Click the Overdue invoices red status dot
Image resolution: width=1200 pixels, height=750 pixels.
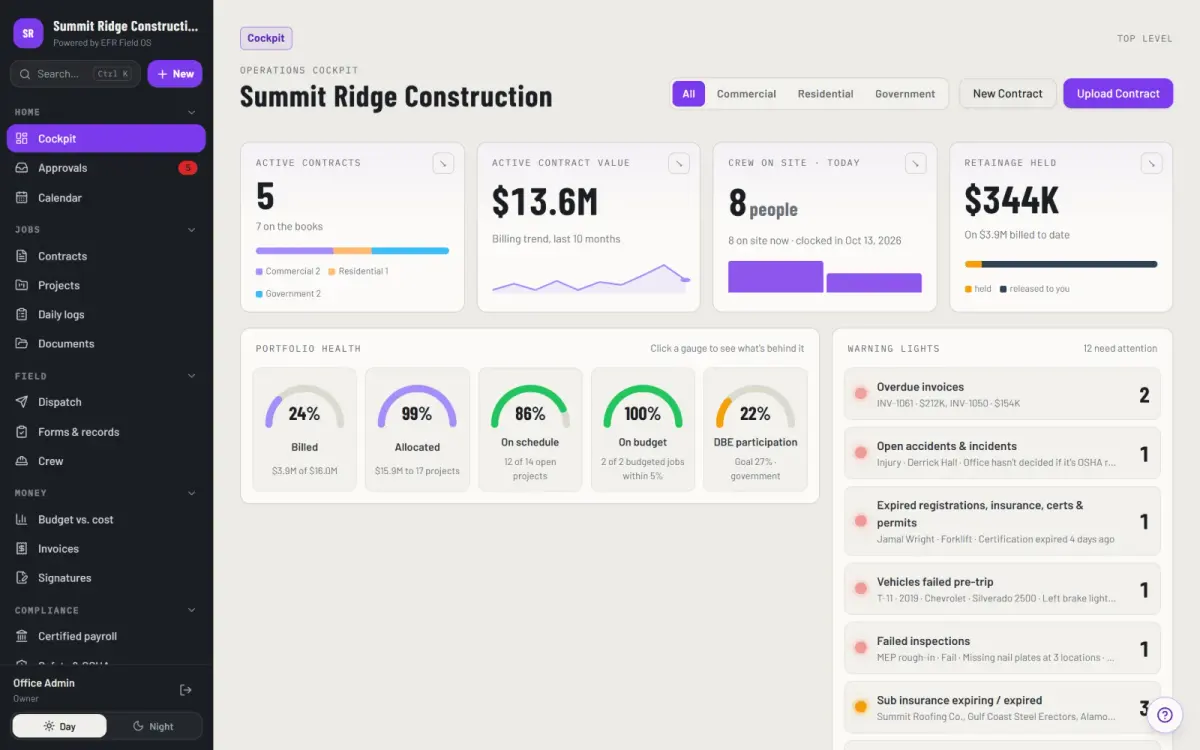coord(860,394)
